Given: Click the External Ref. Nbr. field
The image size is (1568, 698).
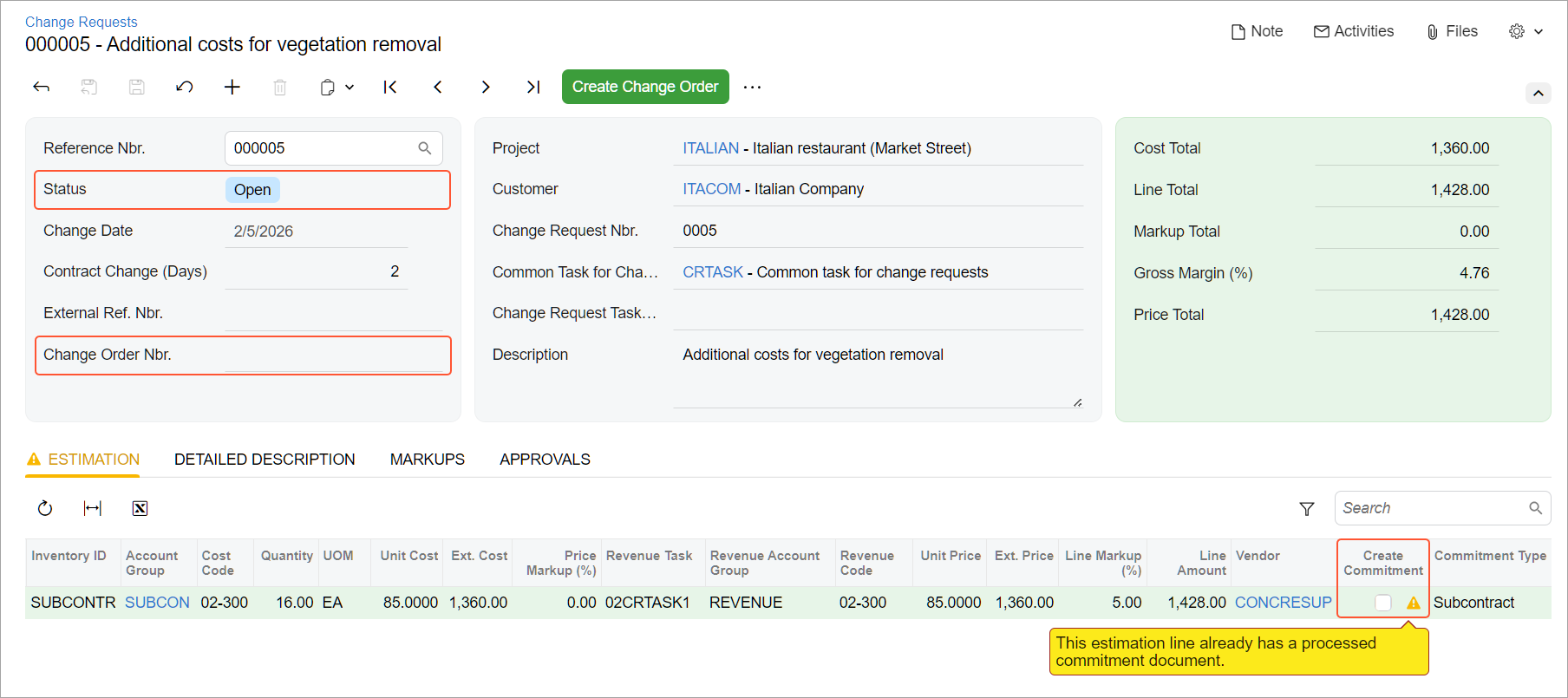Looking at the screenshot, I should tap(334, 313).
